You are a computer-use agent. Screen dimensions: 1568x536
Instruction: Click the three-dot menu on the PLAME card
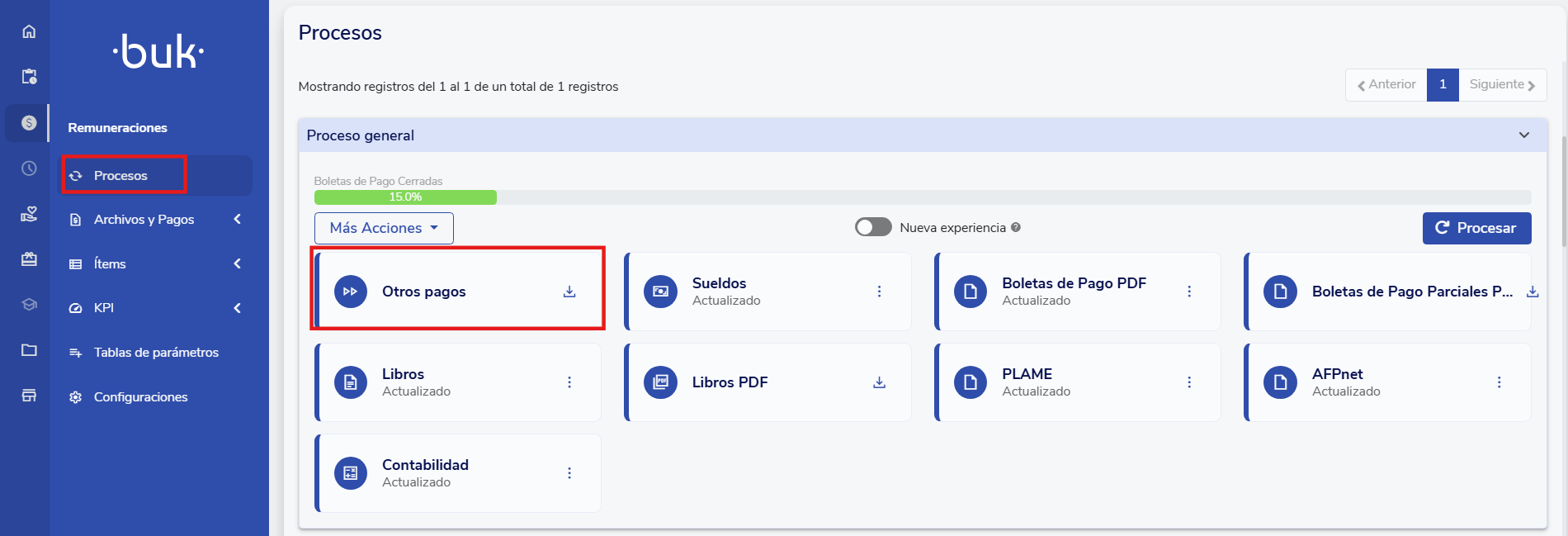[1189, 382]
